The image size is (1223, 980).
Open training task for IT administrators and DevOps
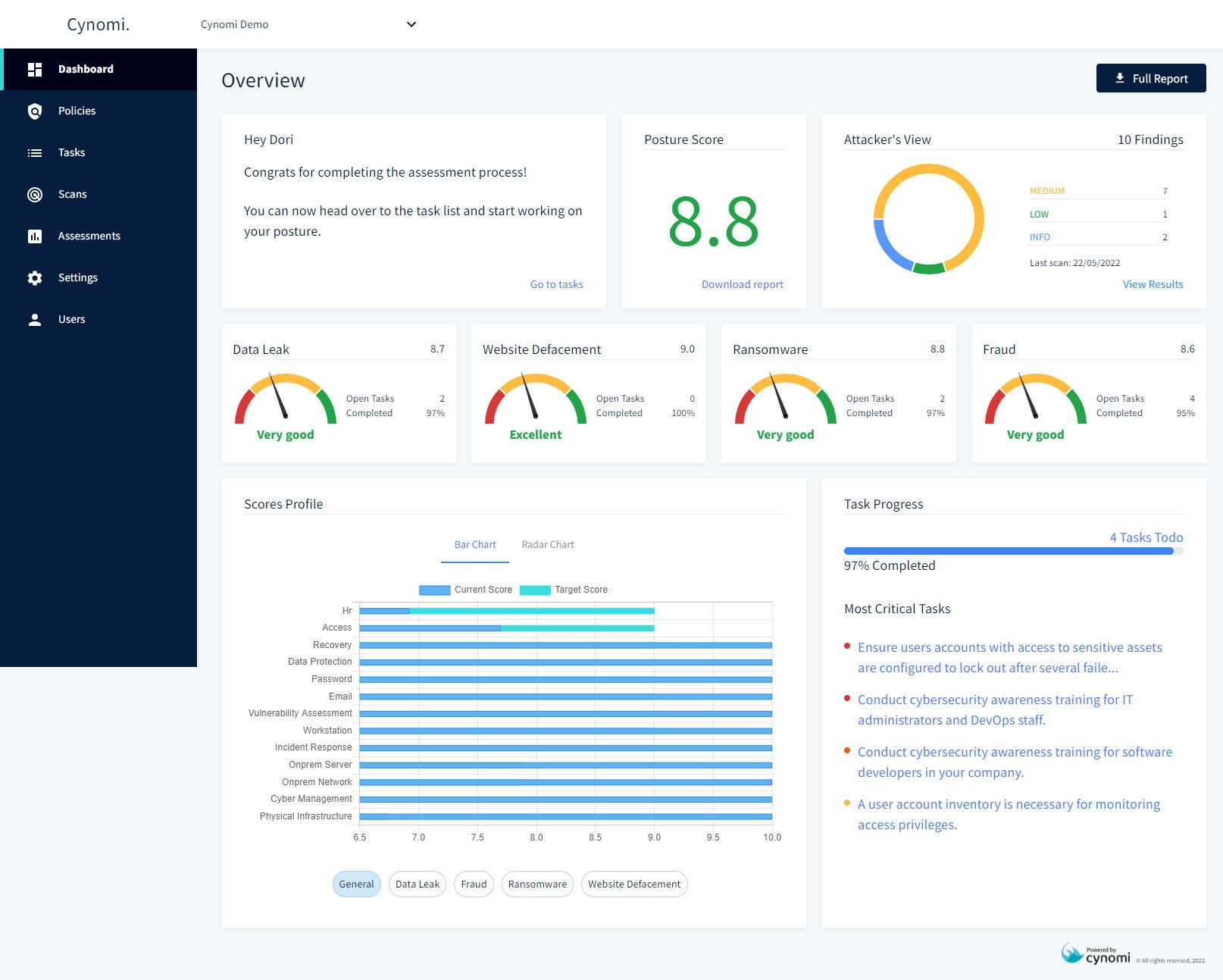click(996, 710)
